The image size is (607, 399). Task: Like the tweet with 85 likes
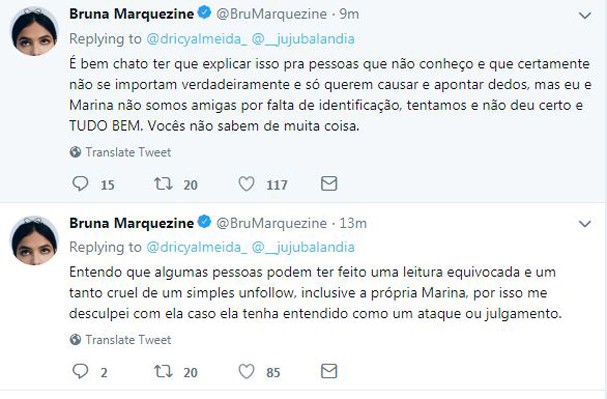click(246, 372)
